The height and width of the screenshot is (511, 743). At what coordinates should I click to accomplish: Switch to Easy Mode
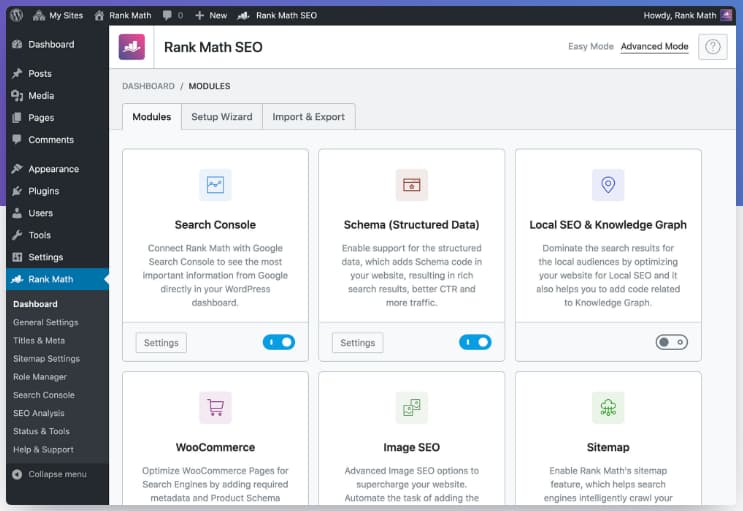pyautogui.click(x=589, y=47)
